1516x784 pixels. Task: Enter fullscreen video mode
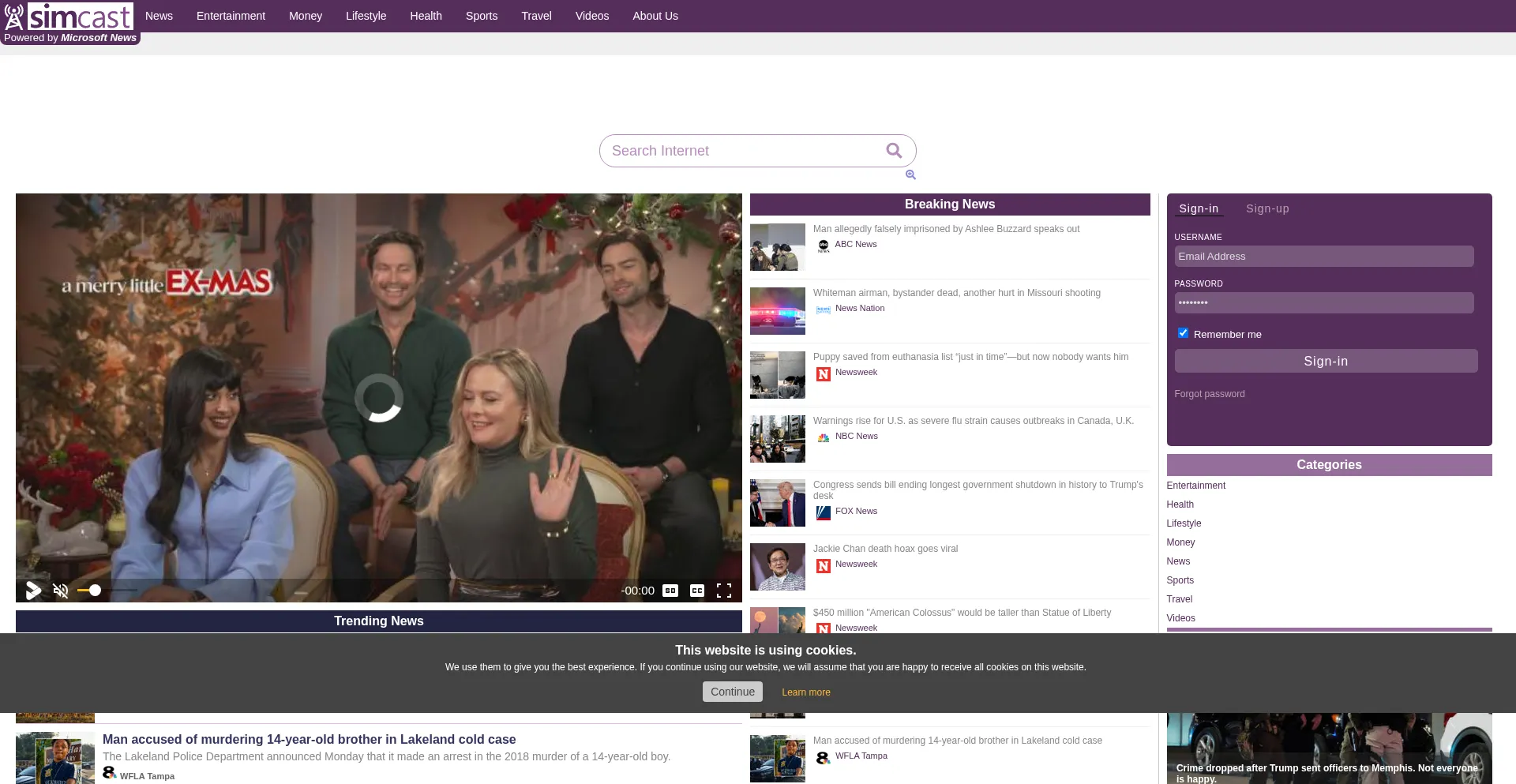pos(724,591)
